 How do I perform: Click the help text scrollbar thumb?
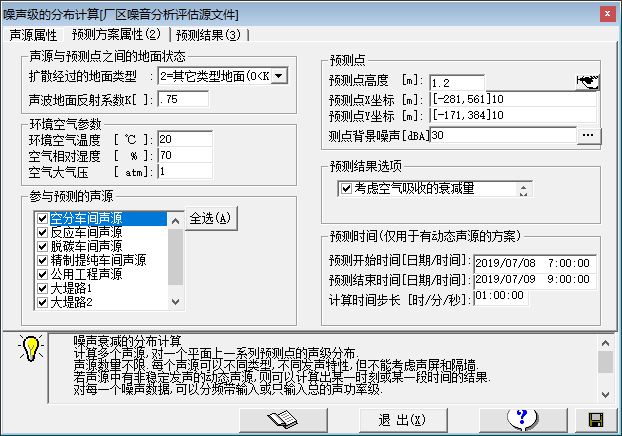point(605,362)
